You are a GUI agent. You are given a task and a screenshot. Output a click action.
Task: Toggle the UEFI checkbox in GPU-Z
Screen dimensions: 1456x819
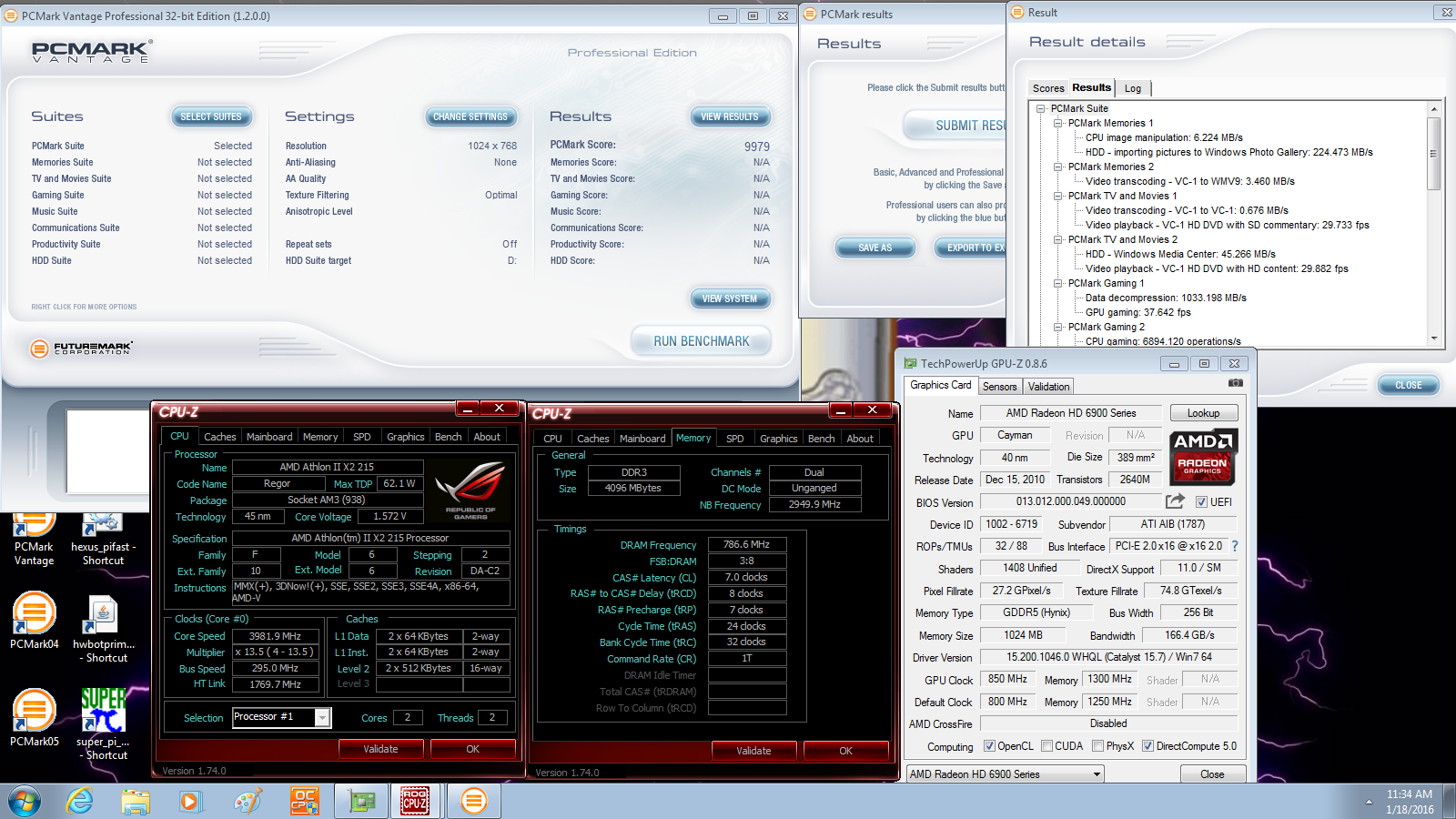pyautogui.click(x=1201, y=502)
